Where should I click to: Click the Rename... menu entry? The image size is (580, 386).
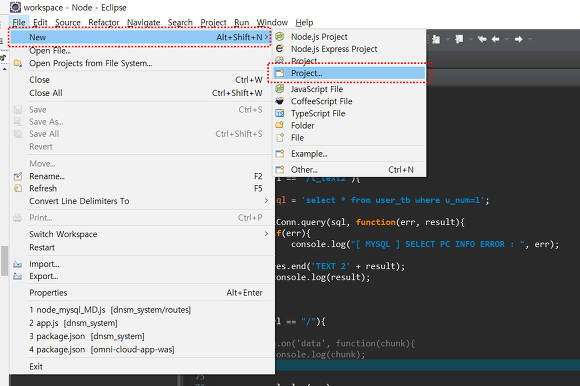pyautogui.click(x=141, y=176)
